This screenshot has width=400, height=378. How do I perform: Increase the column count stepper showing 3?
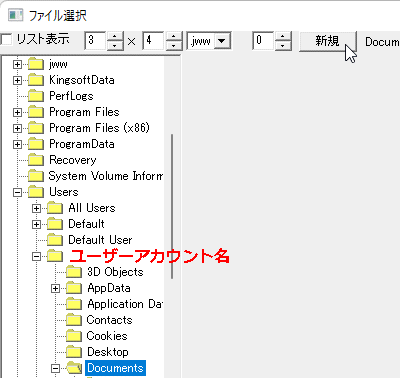pyautogui.click(x=115, y=37)
